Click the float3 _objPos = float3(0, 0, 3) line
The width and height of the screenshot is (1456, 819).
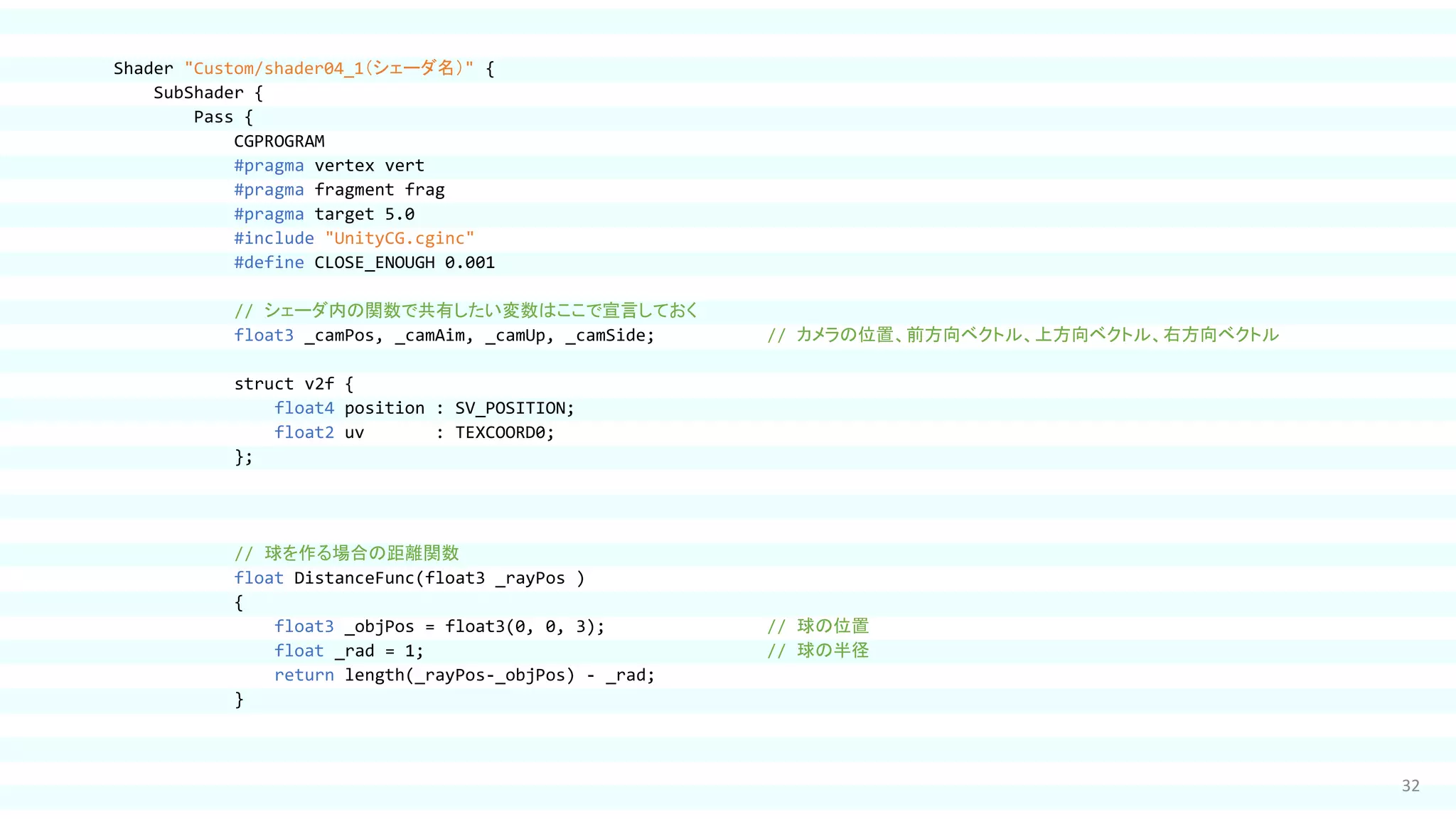coord(439,626)
